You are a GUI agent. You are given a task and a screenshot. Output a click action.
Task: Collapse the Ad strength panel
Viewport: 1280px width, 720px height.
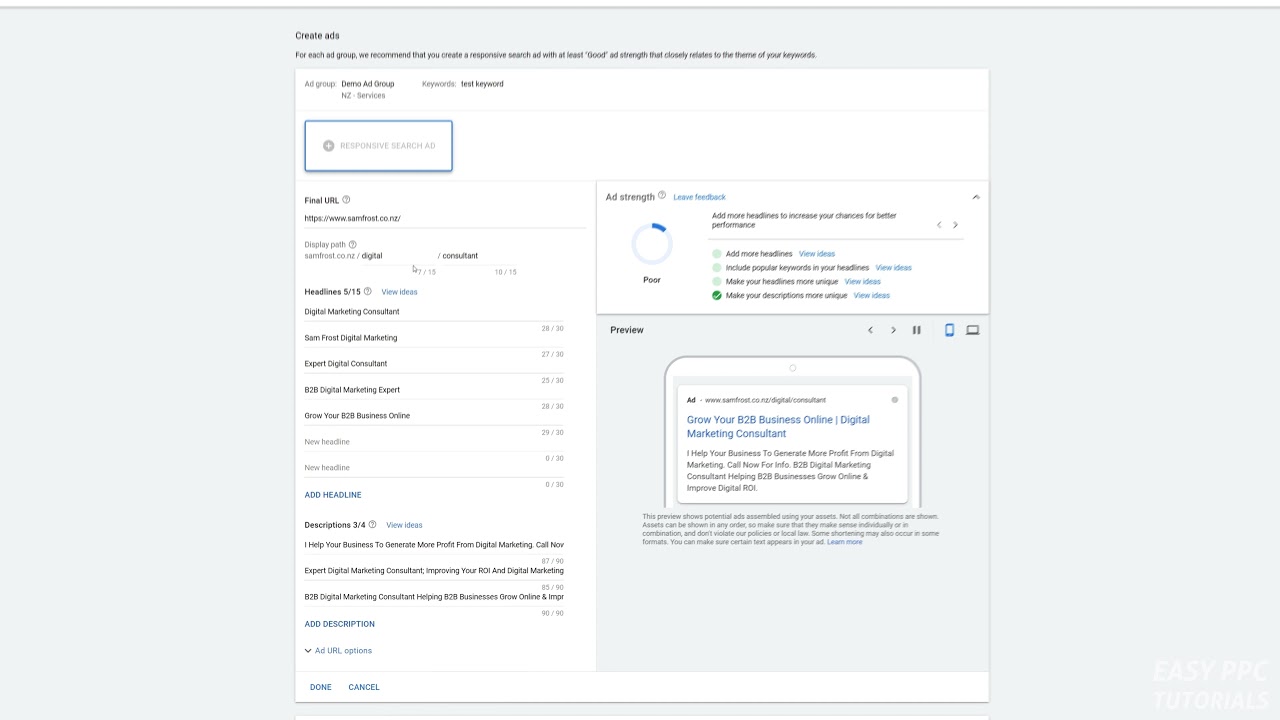[x=976, y=197]
